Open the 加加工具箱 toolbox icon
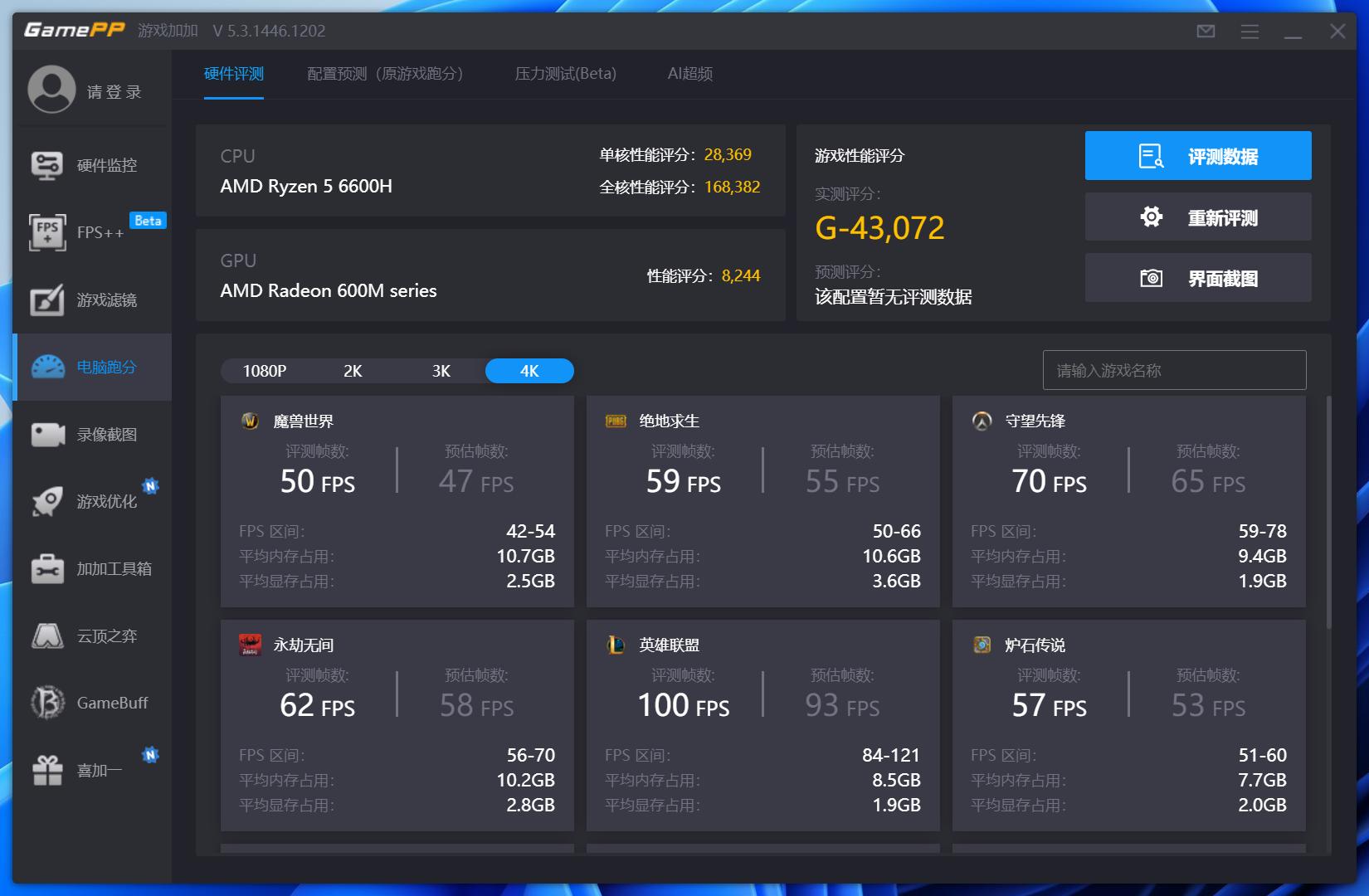The width and height of the screenshot is (1369, 896). point(47,569)
